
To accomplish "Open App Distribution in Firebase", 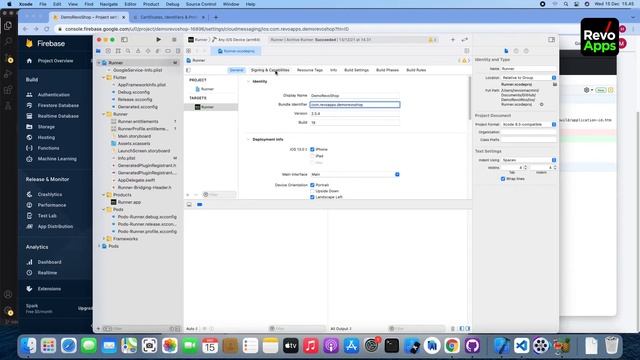I will point(55,227).
